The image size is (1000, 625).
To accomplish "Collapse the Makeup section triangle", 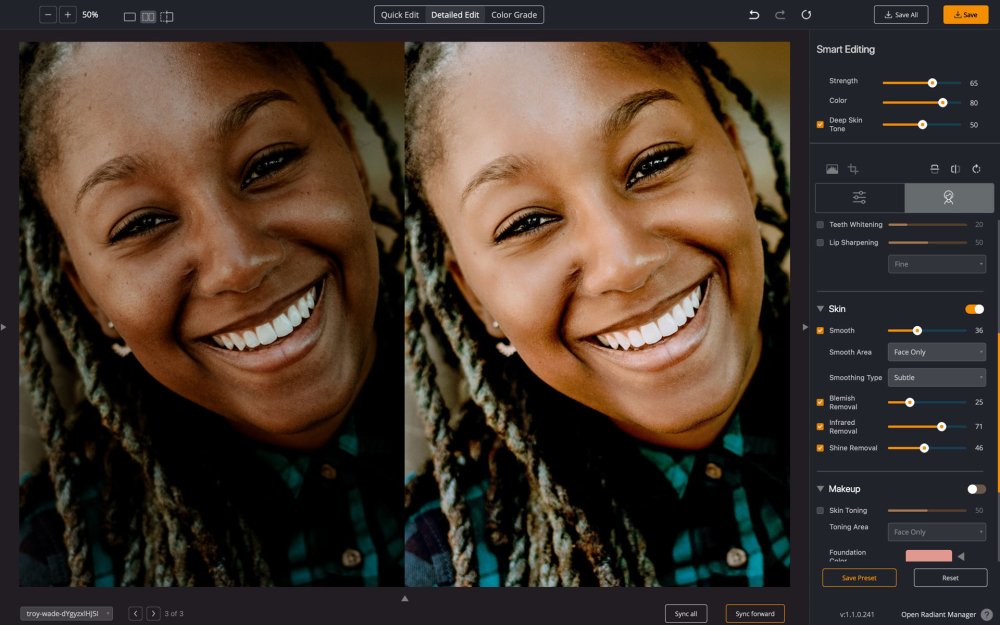I will coord(821,489).
